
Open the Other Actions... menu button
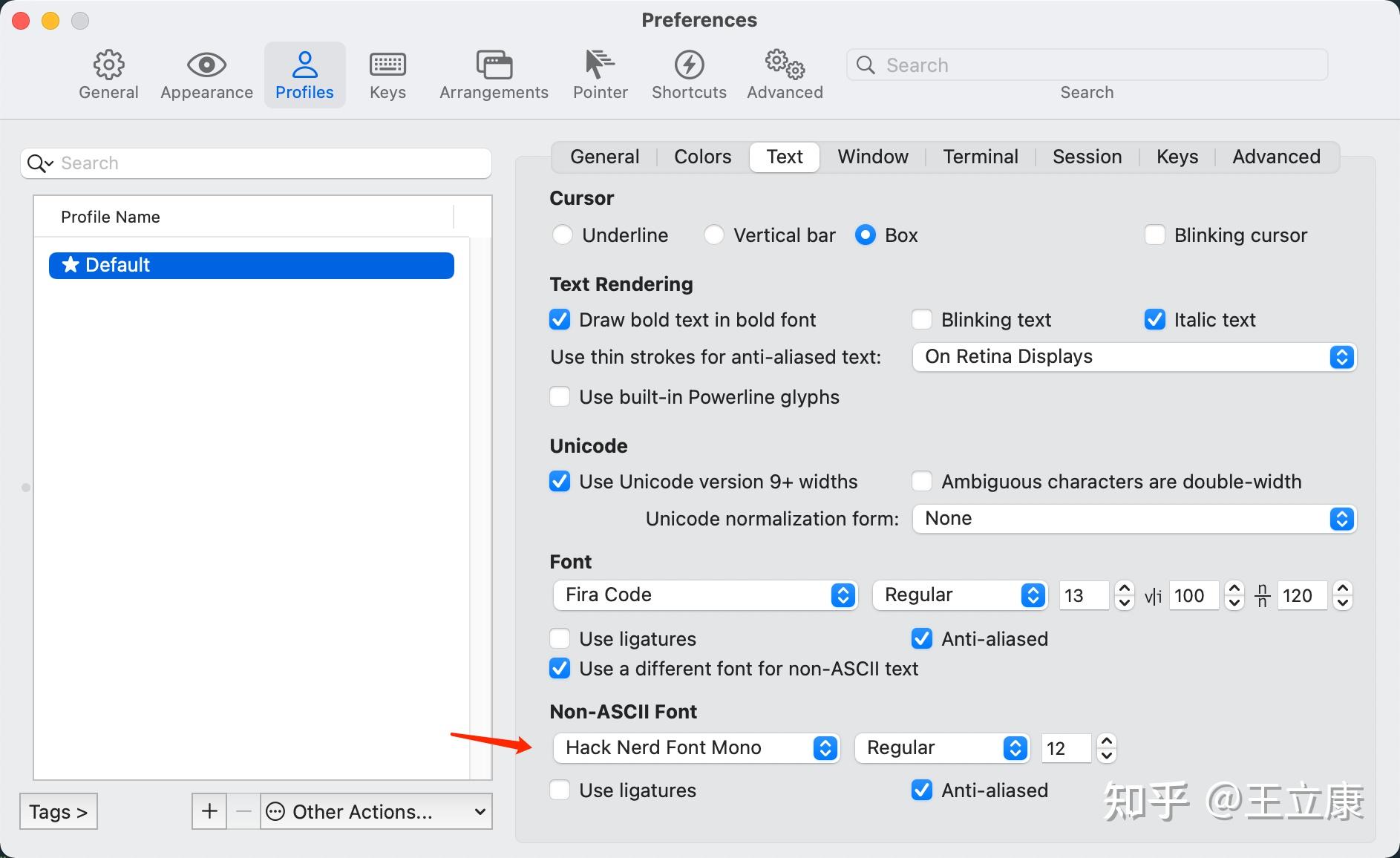click(376, 811)
